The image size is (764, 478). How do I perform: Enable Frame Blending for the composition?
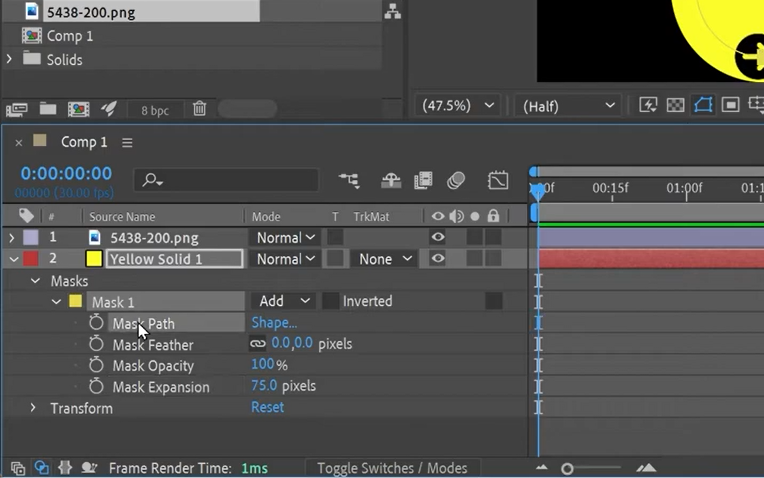pos(423,180)
